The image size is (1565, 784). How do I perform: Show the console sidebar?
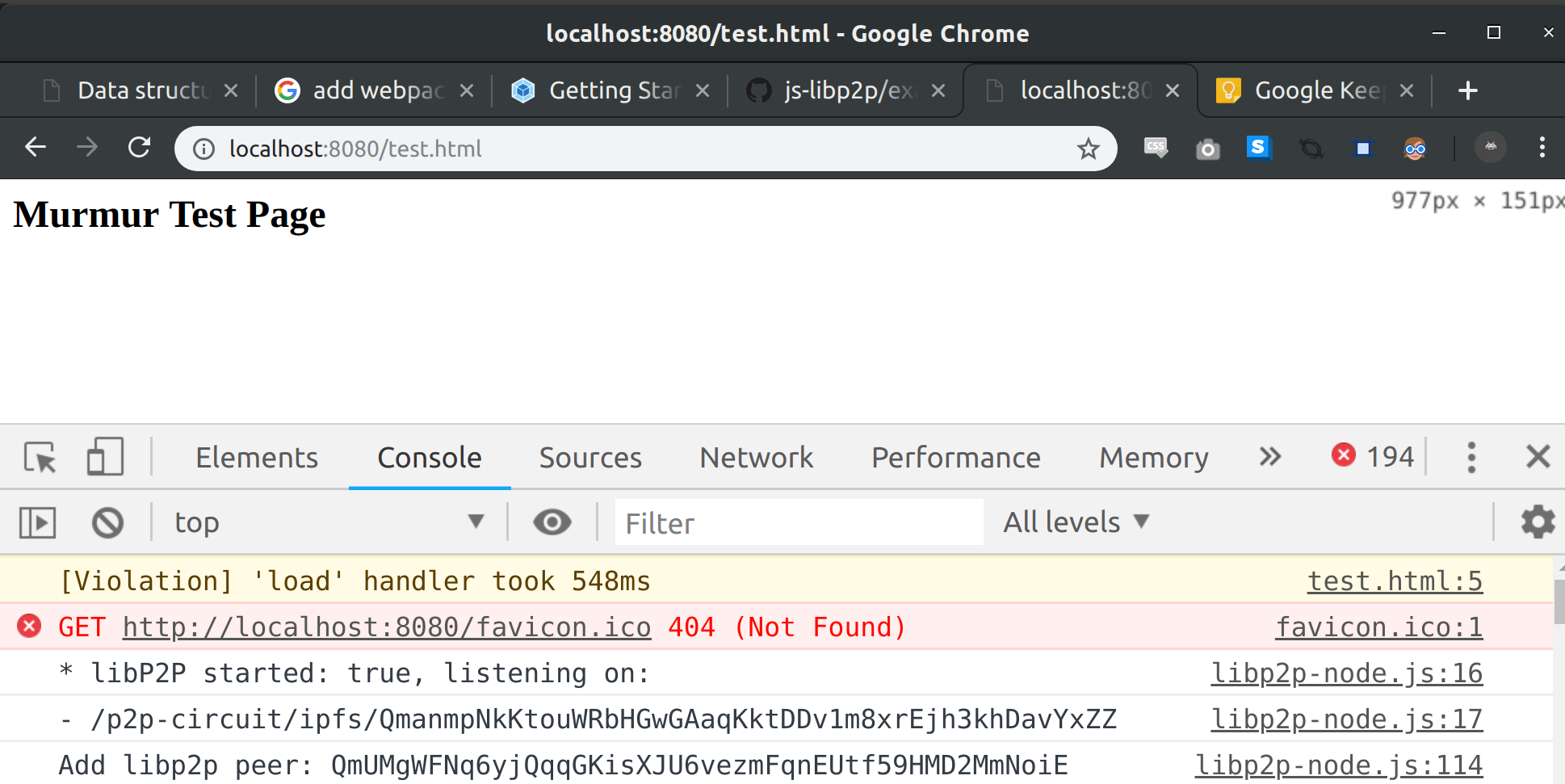[x=38, y=522]
